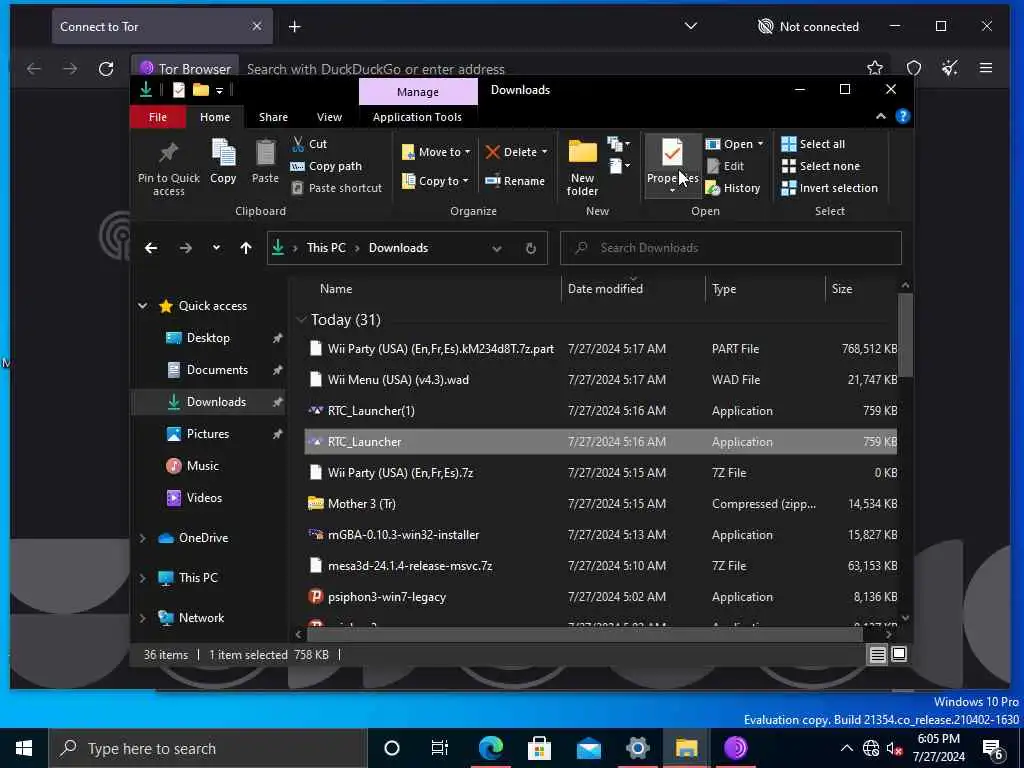Click Explorer help question mark icon
Screen dimensions: 1024x768
point(903,116)
